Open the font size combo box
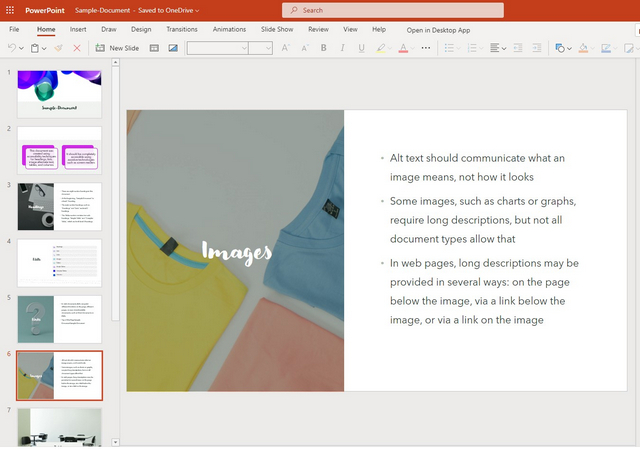The width and height of the screenshot is (640, 450). point(261,48)
